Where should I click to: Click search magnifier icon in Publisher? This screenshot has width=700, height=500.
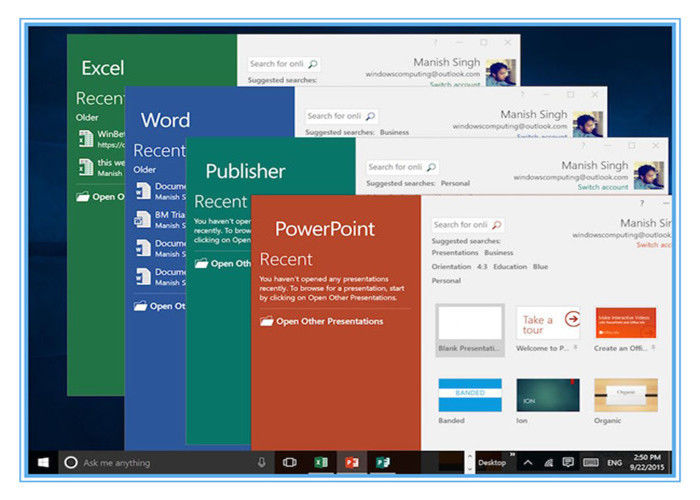click(431, 167)
